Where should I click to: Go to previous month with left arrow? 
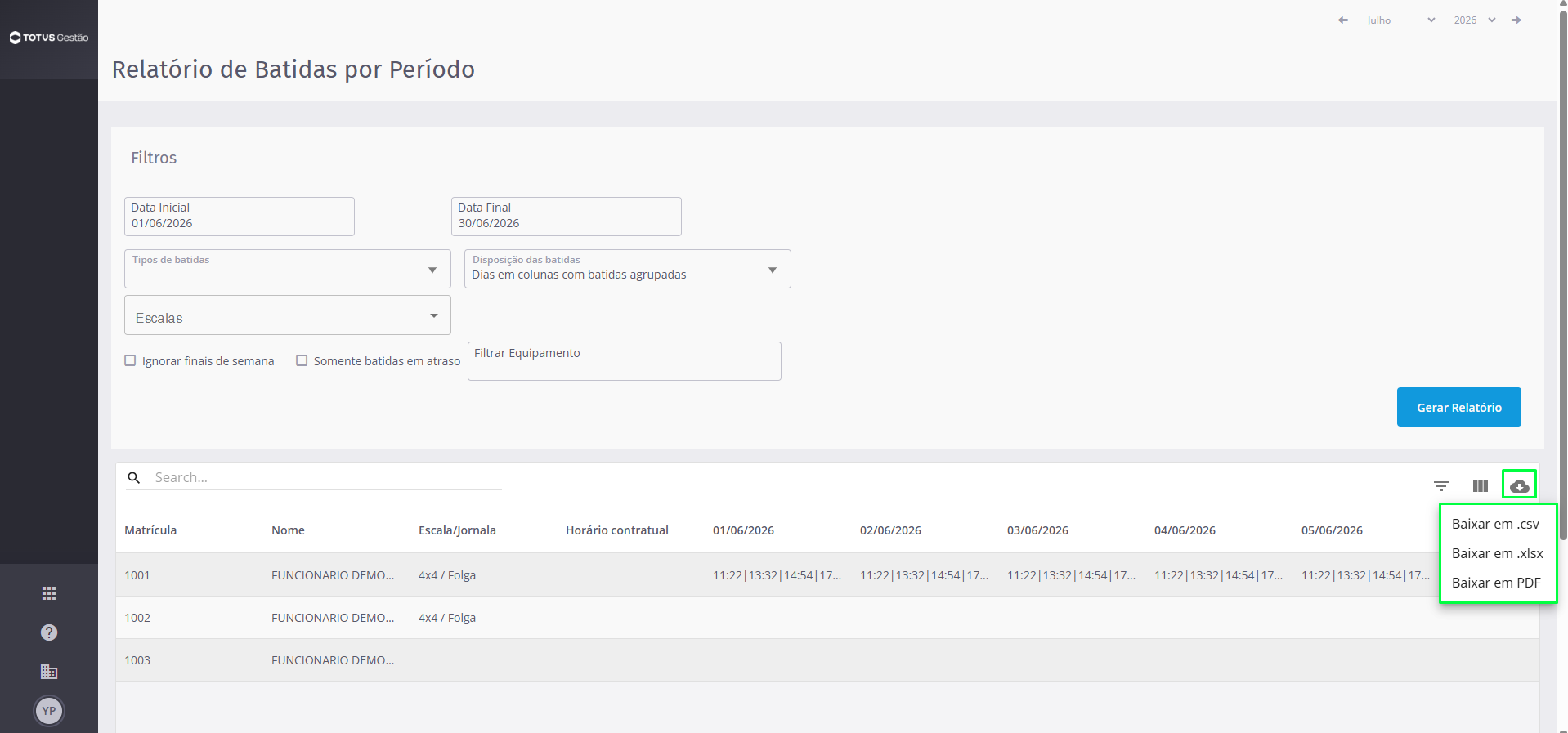tap(1342, 20)
